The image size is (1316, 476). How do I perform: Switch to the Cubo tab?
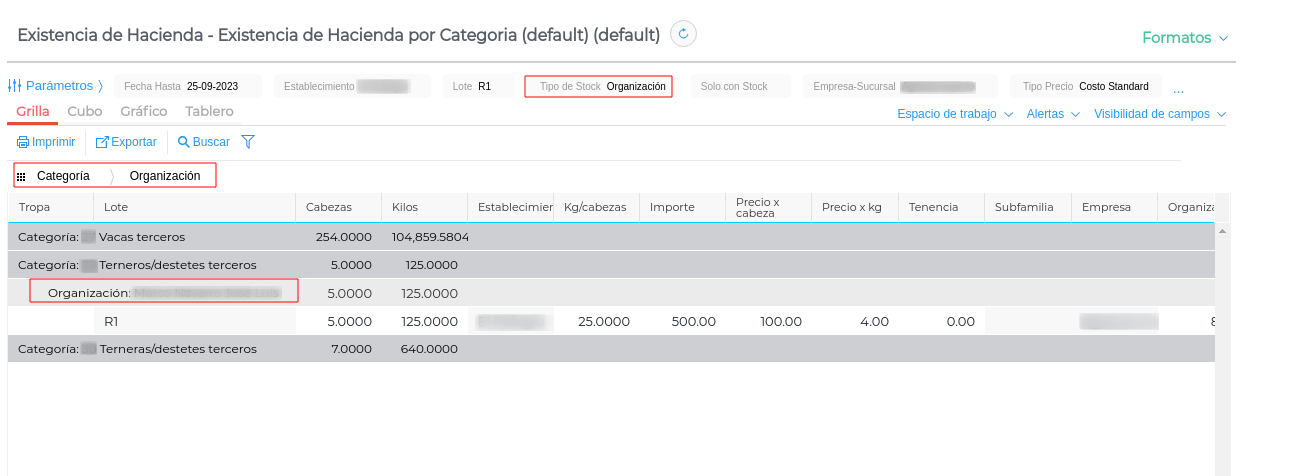85,112
